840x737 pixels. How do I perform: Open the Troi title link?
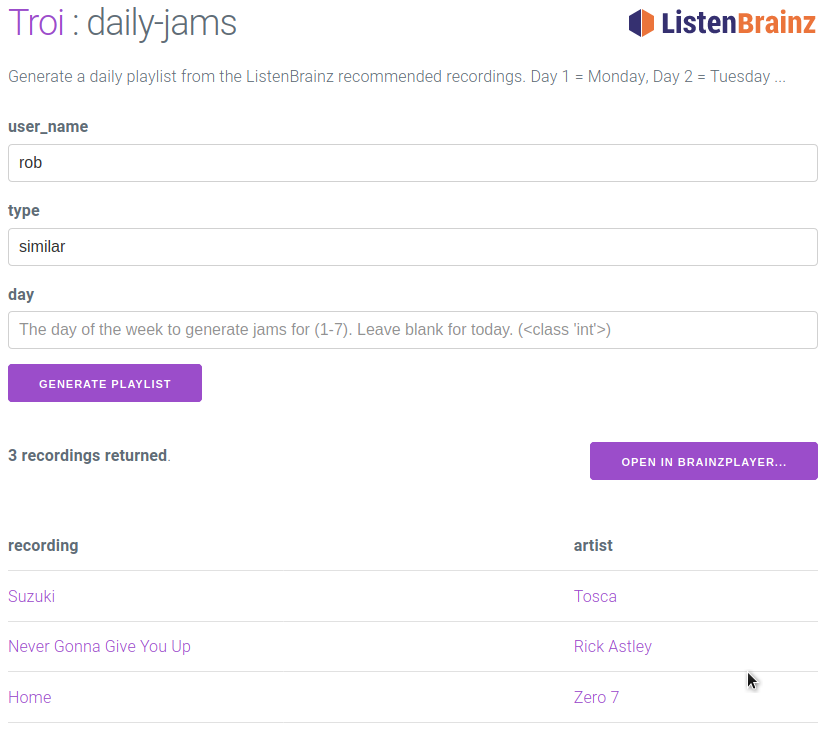(x=36, y=23)
